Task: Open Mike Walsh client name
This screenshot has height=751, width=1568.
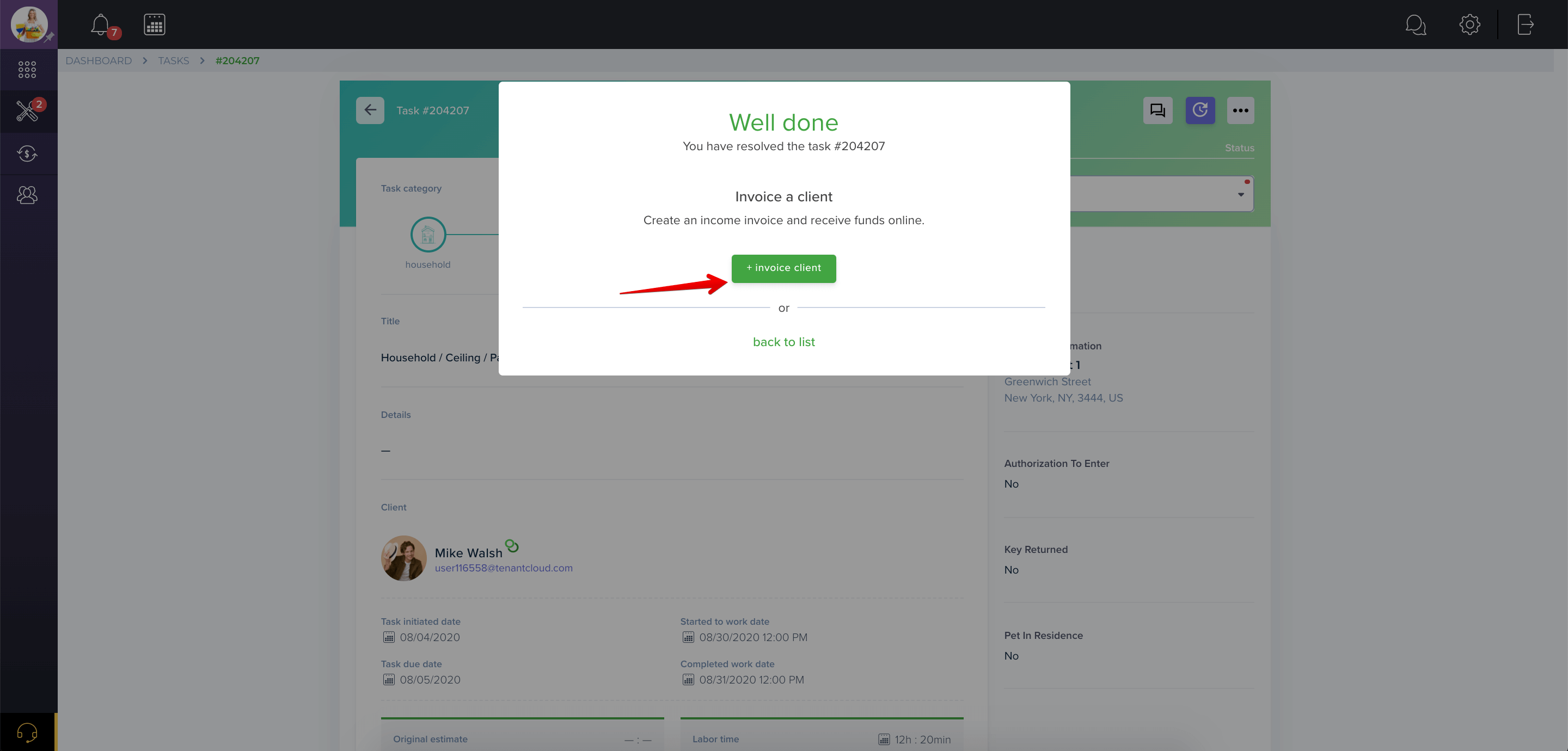Action: pyautogui.click(x=469, y=552)
